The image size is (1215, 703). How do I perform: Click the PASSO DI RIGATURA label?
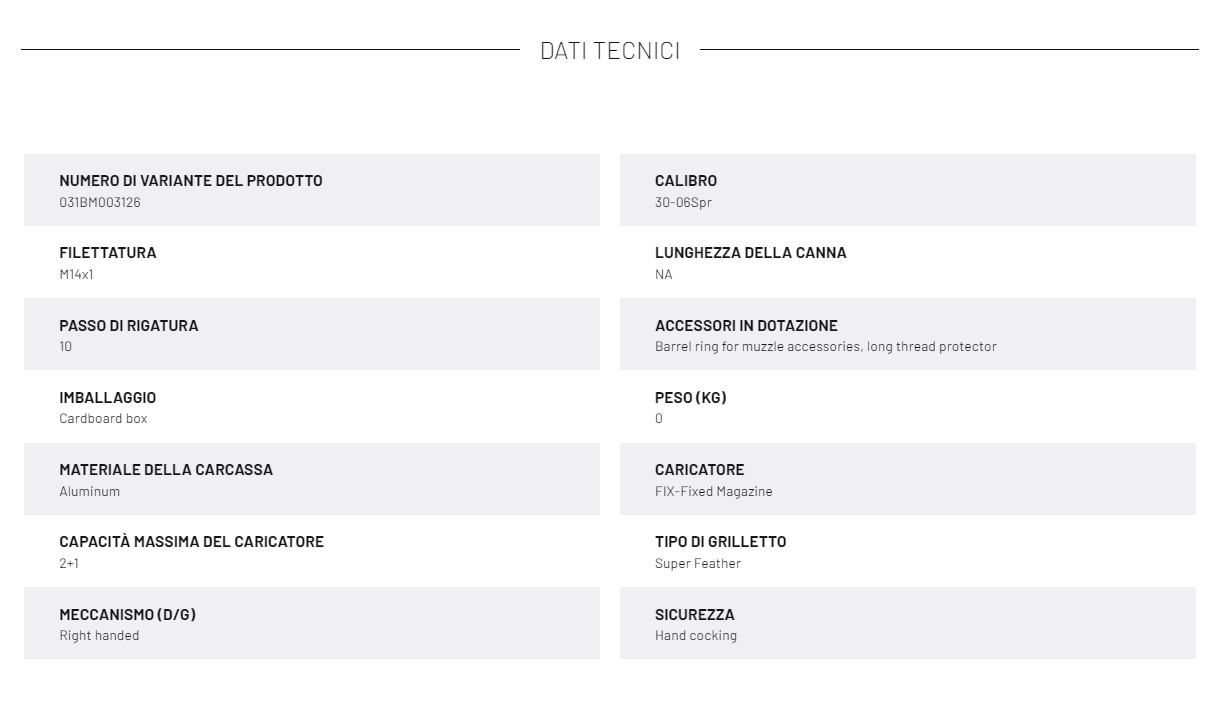(x=129, y=326)
